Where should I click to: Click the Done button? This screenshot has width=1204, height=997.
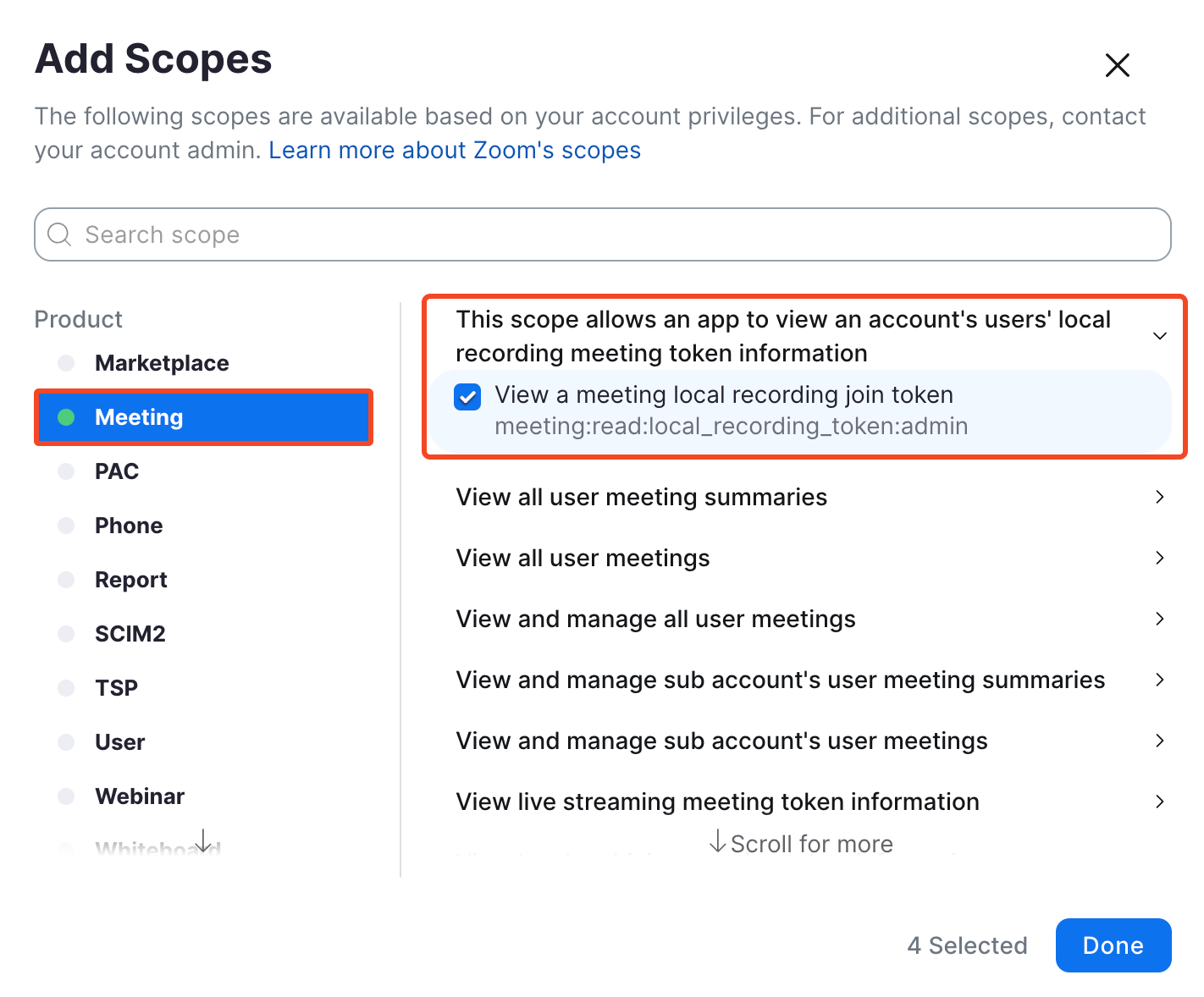pyautogui.click(x=1113, y=945)
